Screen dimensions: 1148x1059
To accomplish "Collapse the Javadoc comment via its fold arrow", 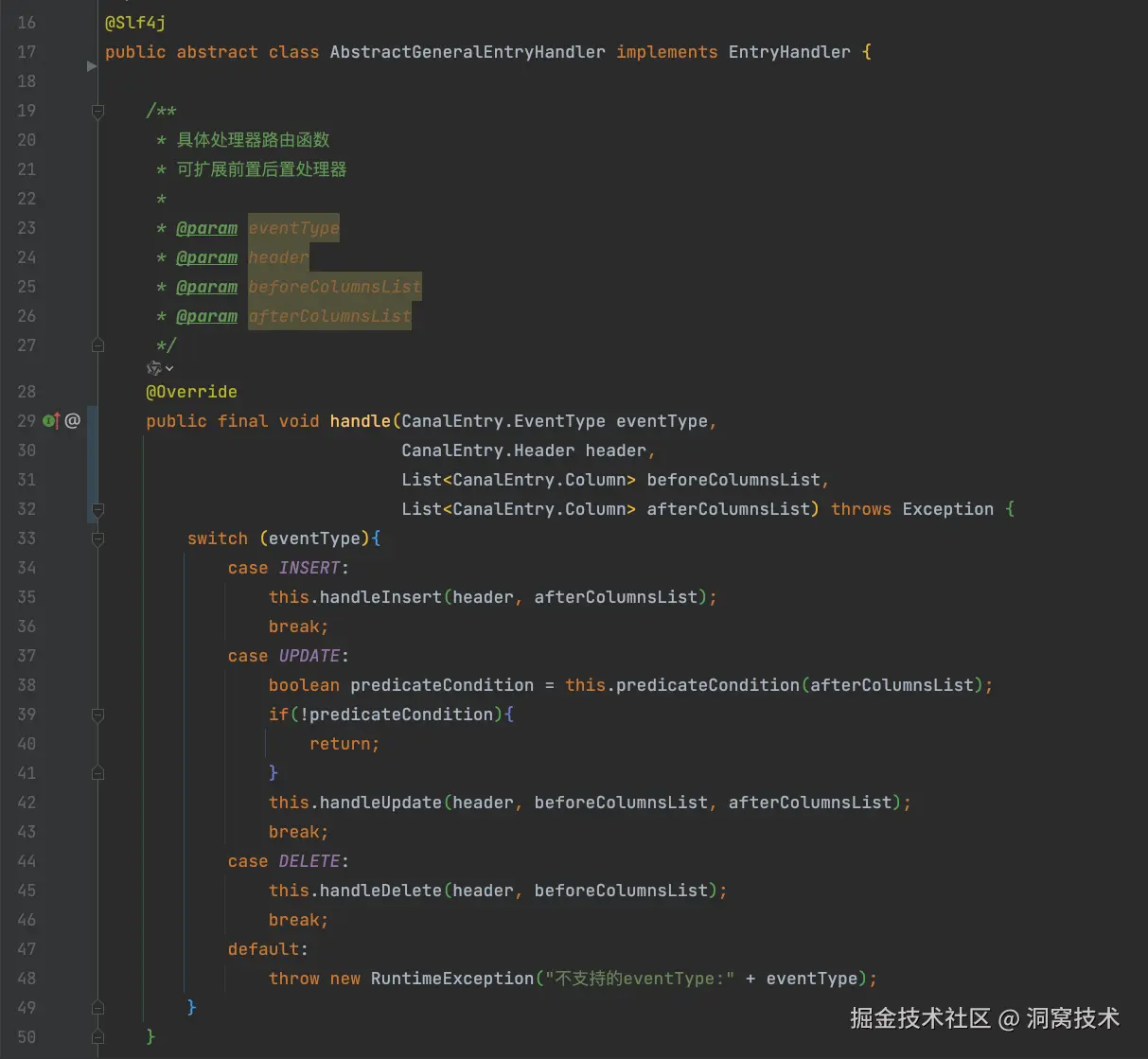I will (97, 111).
